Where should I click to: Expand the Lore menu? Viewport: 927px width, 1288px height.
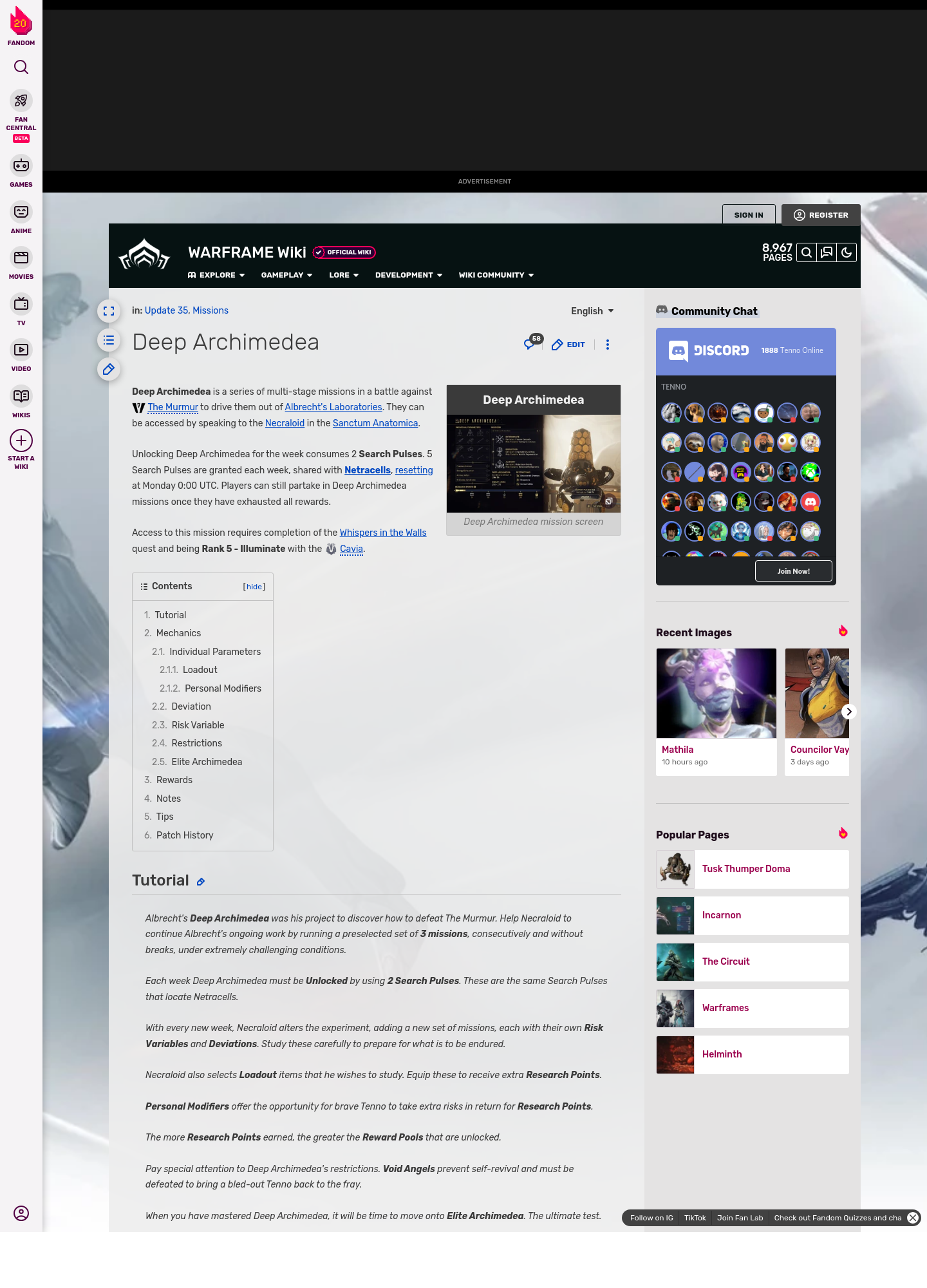tap(344, 275)
